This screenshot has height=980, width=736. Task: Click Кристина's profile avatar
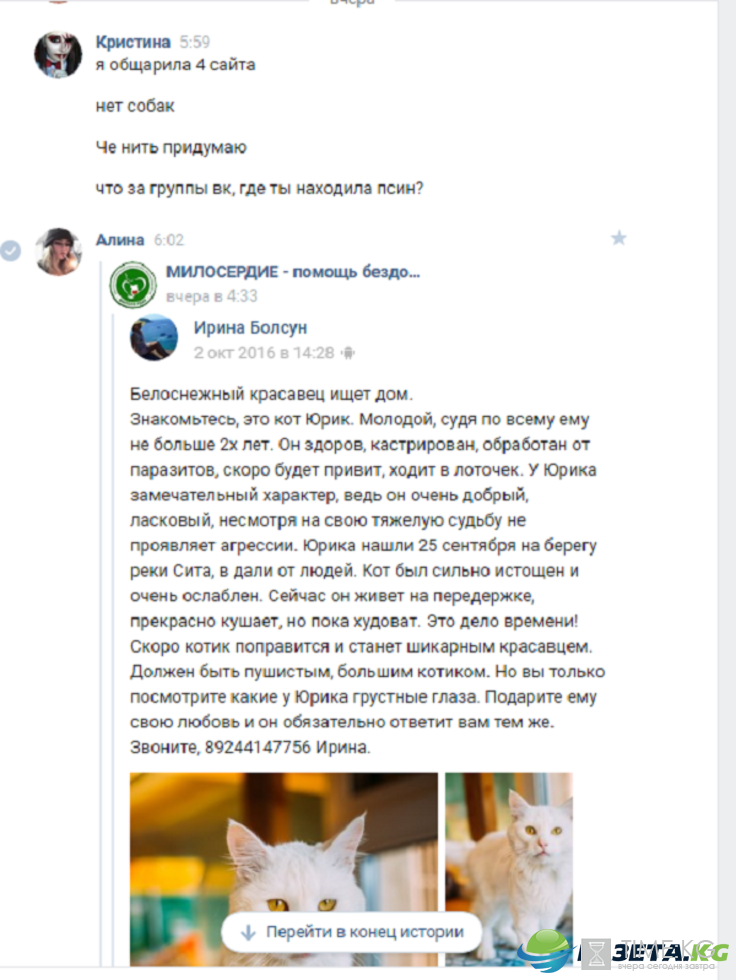(57, 54)
